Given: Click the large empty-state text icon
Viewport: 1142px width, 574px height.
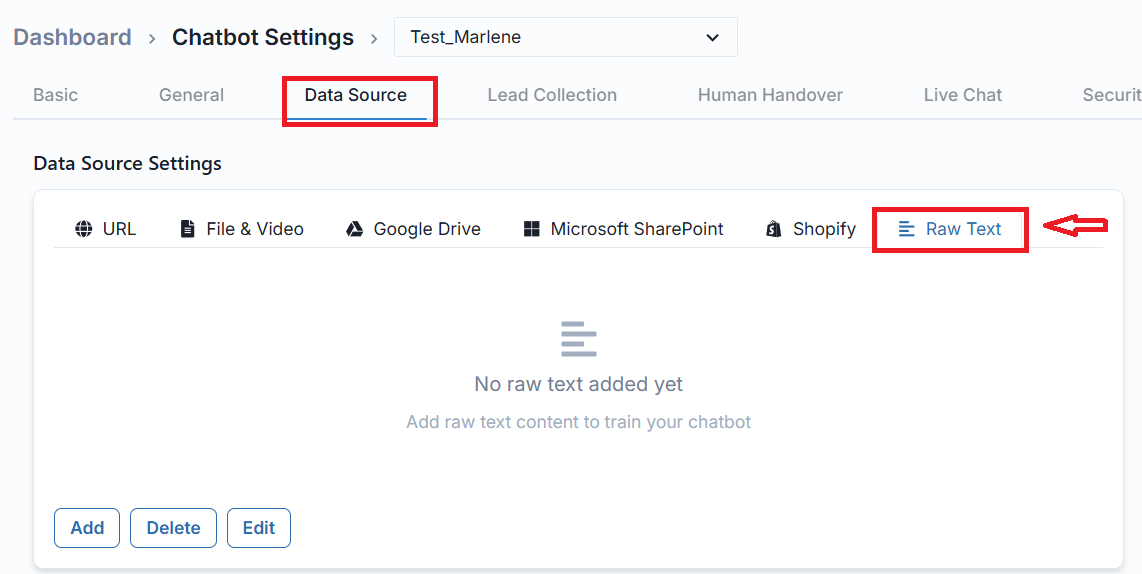Looking at the screenshot, I should click(x=579, y=339).
